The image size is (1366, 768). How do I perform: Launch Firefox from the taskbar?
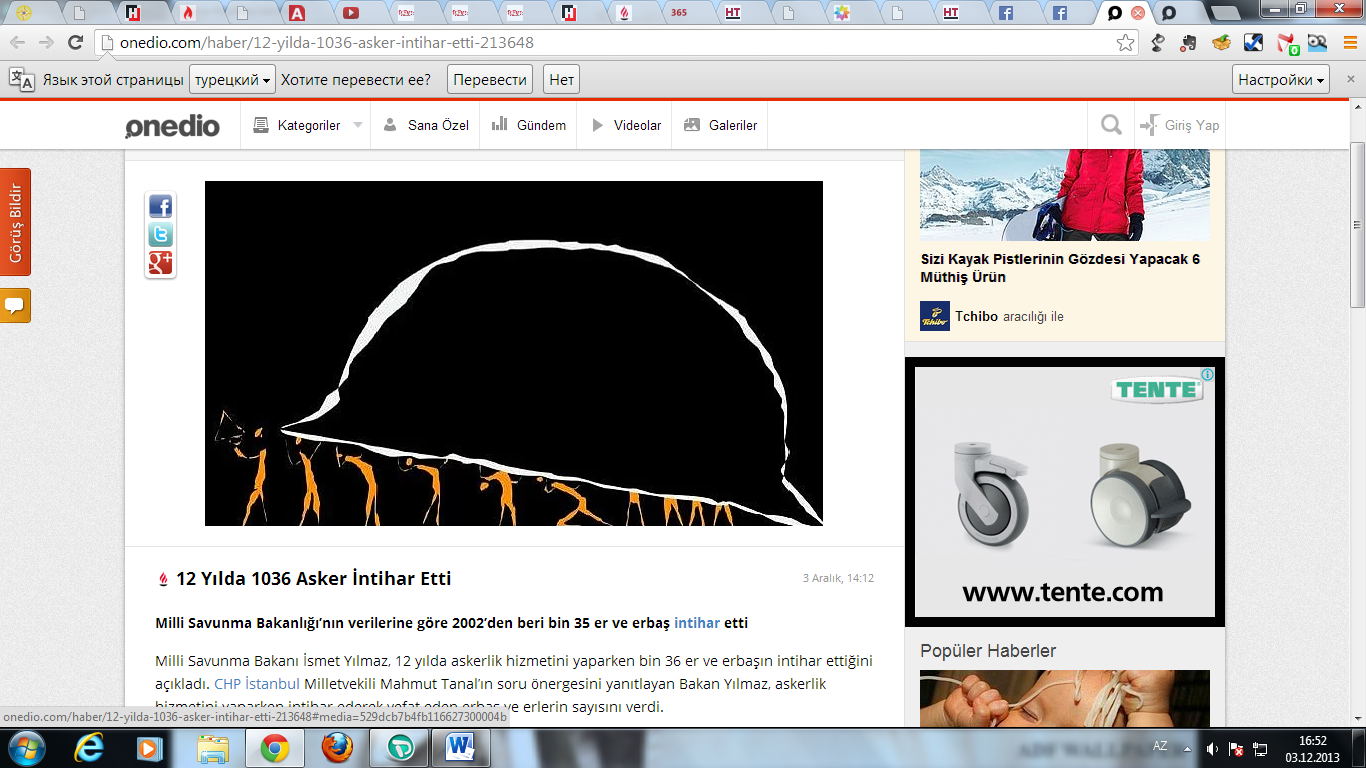pos(337,747)
